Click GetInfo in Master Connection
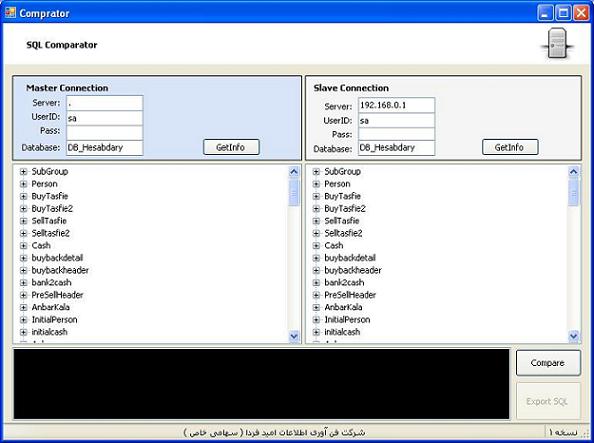The height and width of the screenshot is (443, 594). coord(231,147)
